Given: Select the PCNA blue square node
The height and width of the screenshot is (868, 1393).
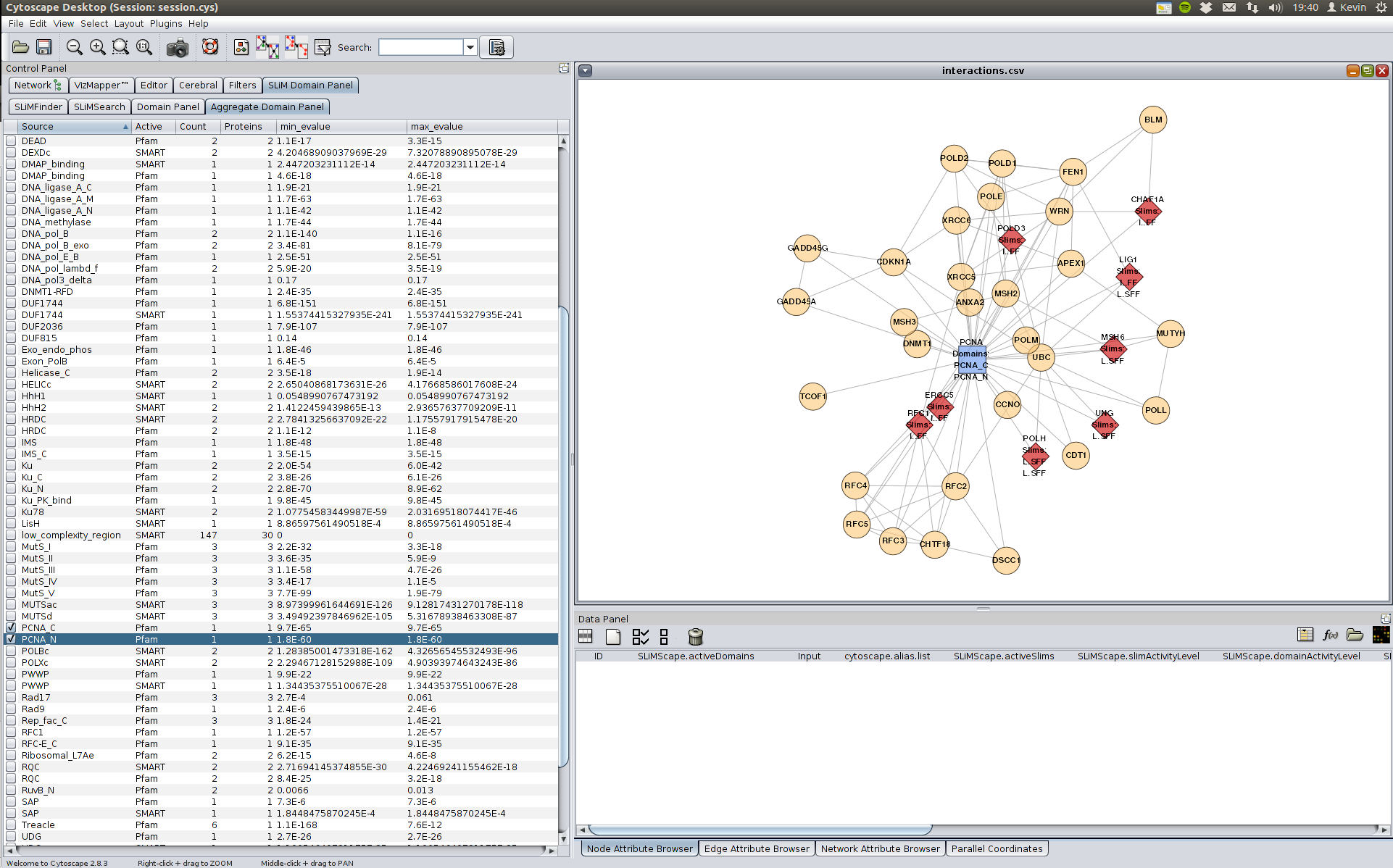Looking at the screenshot, I should pos(970,360).
